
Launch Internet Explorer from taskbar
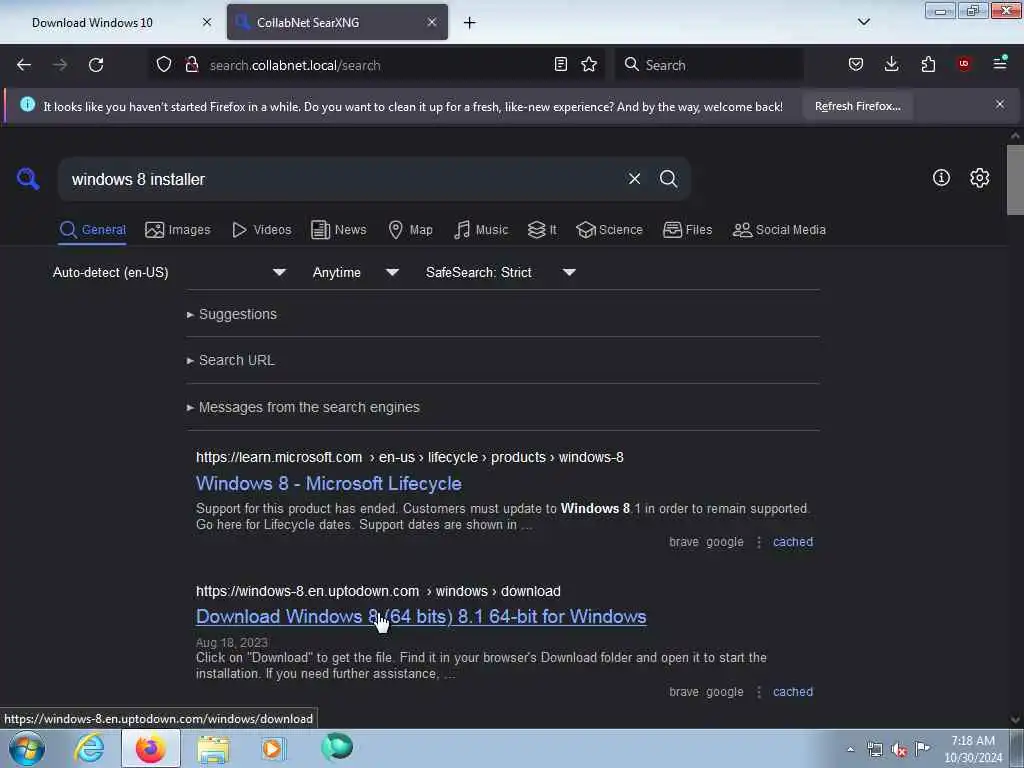(89, 748)
